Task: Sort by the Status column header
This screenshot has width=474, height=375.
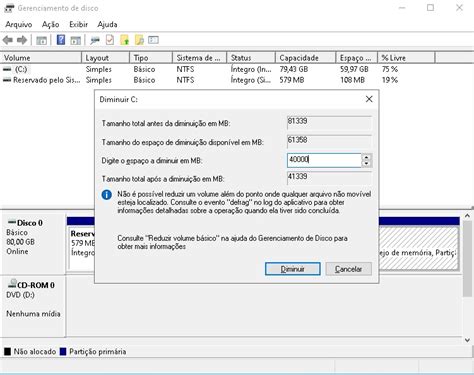Action: tap(251, 58)
